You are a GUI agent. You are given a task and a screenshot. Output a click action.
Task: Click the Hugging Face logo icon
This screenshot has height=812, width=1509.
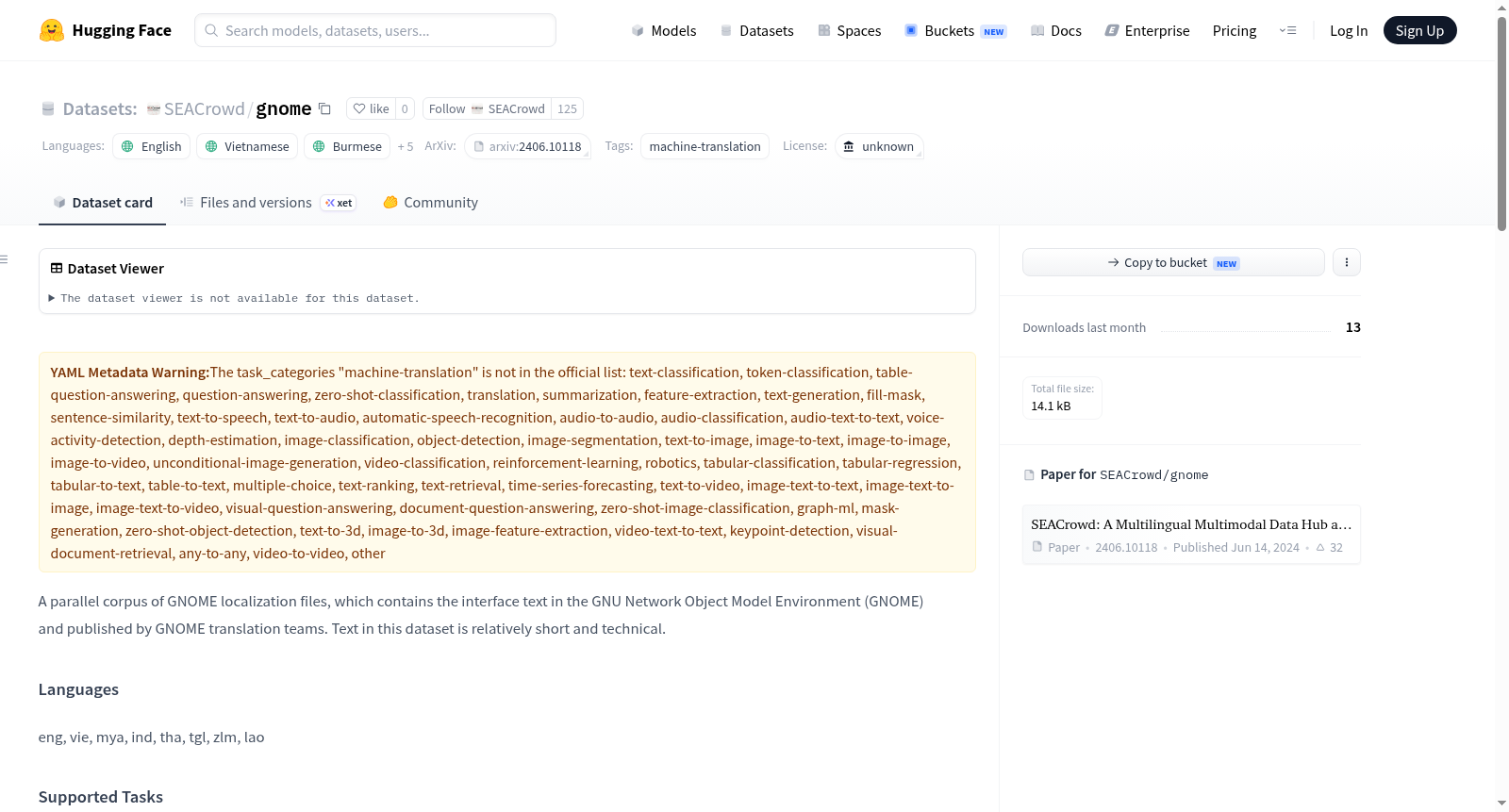tap(52, 30)
